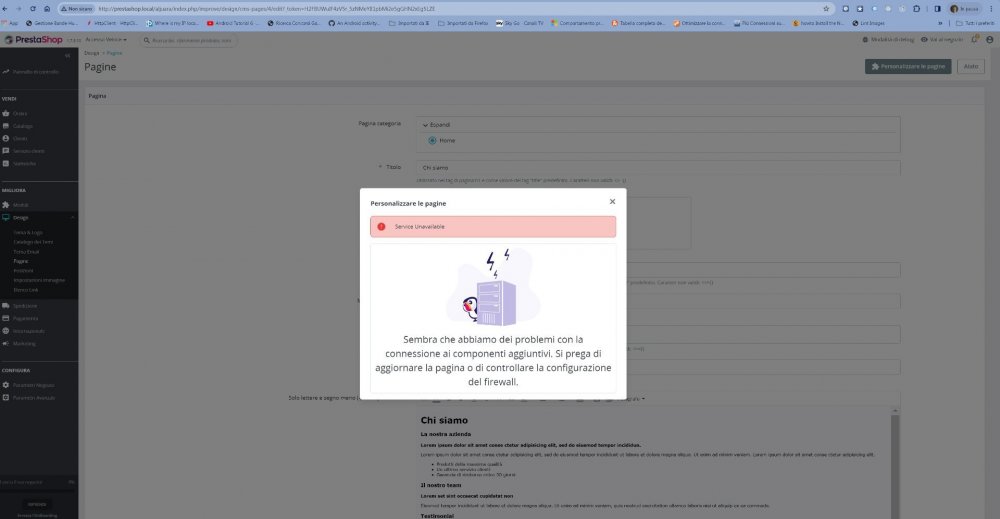Open Catalogo dei Temi submenu item
1000x519 pixels.
click(x=33, y=242)
